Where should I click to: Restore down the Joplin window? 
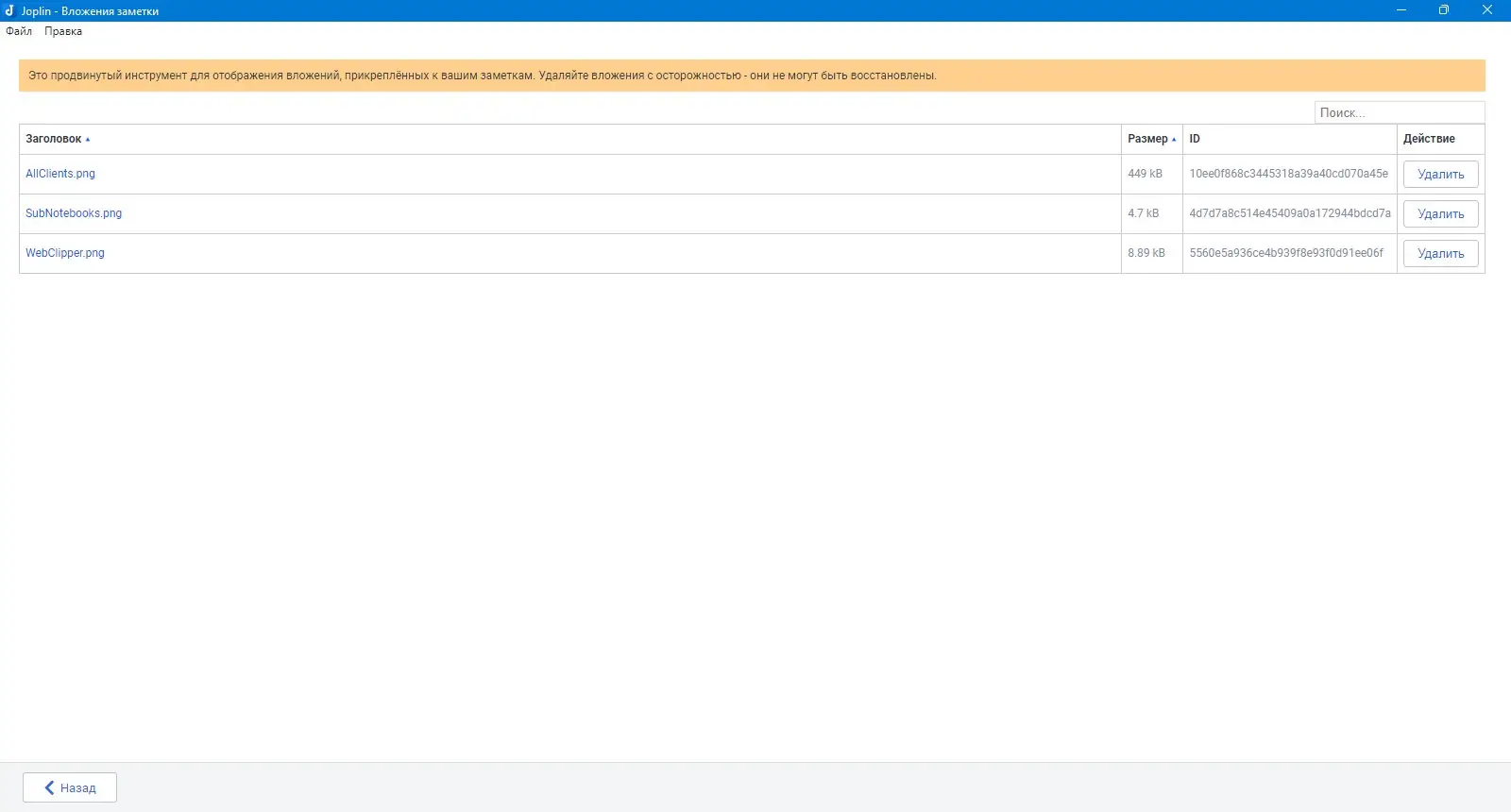(1444, 10)
